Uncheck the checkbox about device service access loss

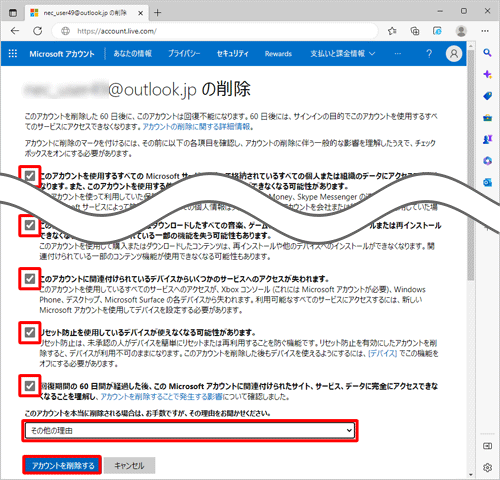(30, 278)
